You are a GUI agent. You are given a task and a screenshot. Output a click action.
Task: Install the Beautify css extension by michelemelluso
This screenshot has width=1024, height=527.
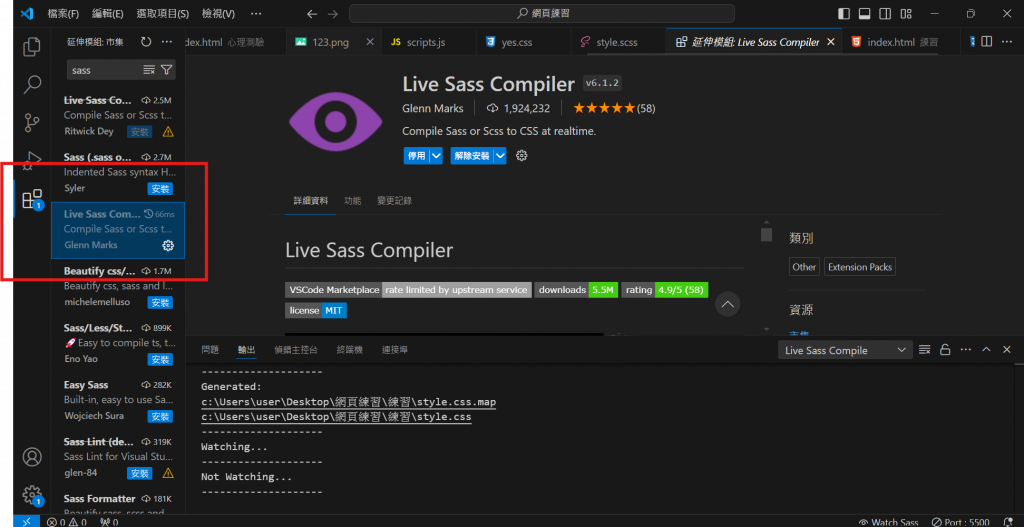click(160, 302)
